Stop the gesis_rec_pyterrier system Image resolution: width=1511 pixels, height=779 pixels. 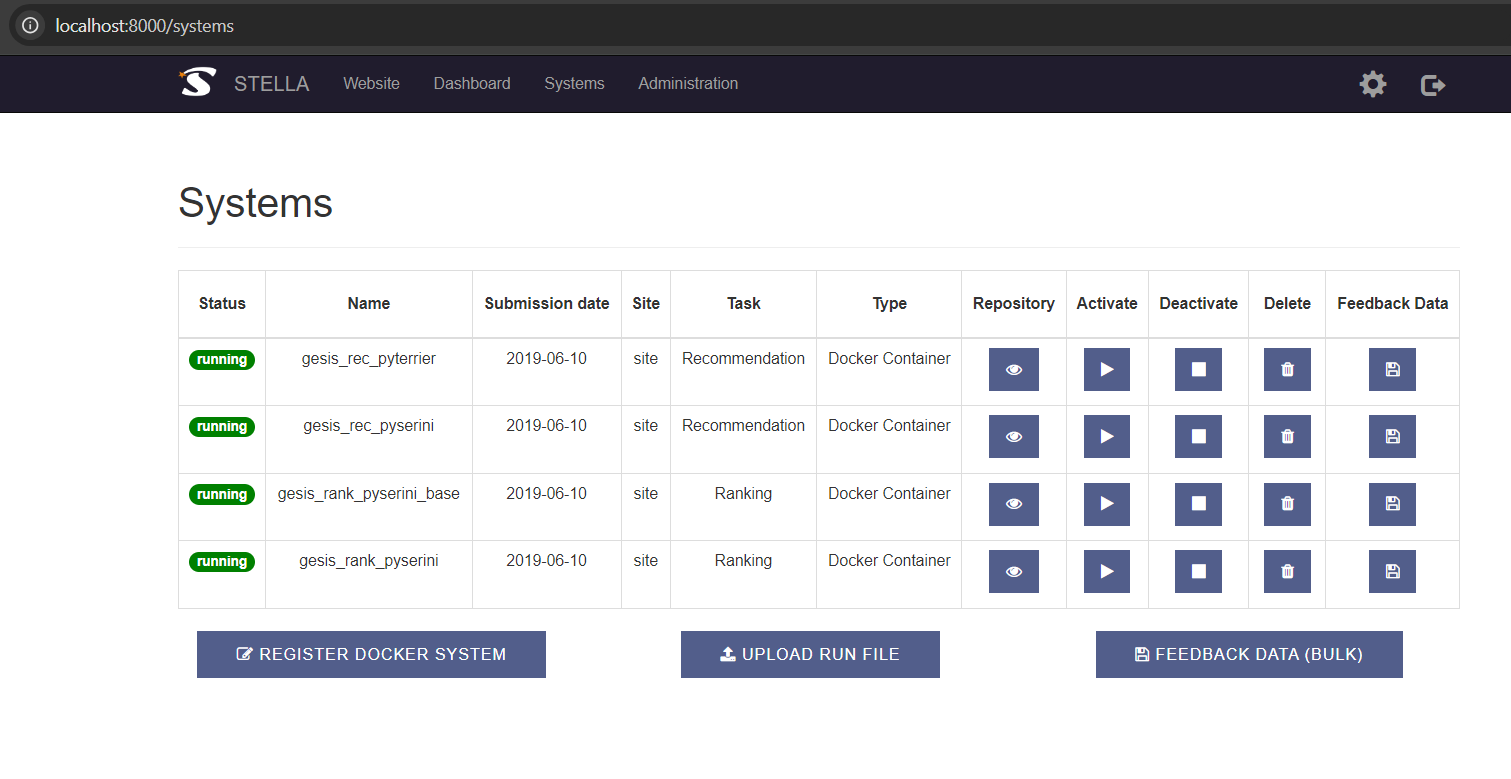pos(1198,369)
